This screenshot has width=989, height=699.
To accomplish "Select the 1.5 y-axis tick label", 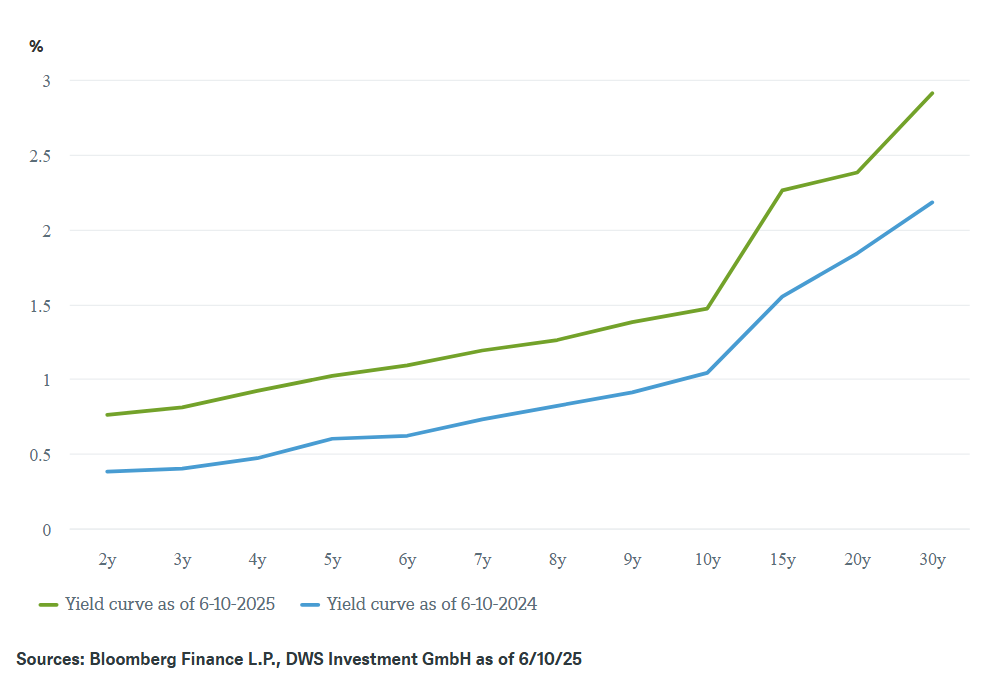I will point(38,305).
